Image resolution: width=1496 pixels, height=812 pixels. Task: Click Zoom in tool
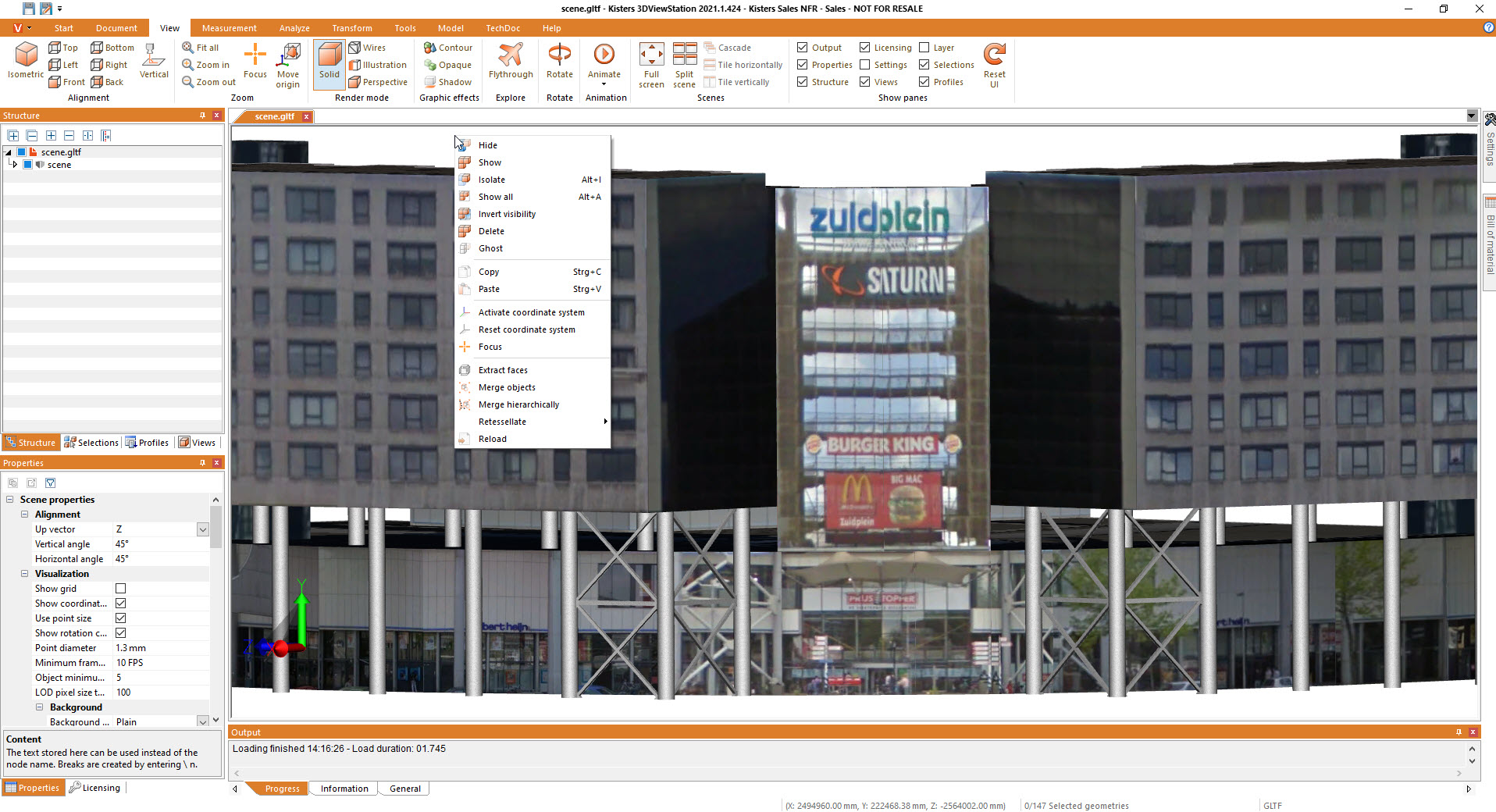pos(206,65)
